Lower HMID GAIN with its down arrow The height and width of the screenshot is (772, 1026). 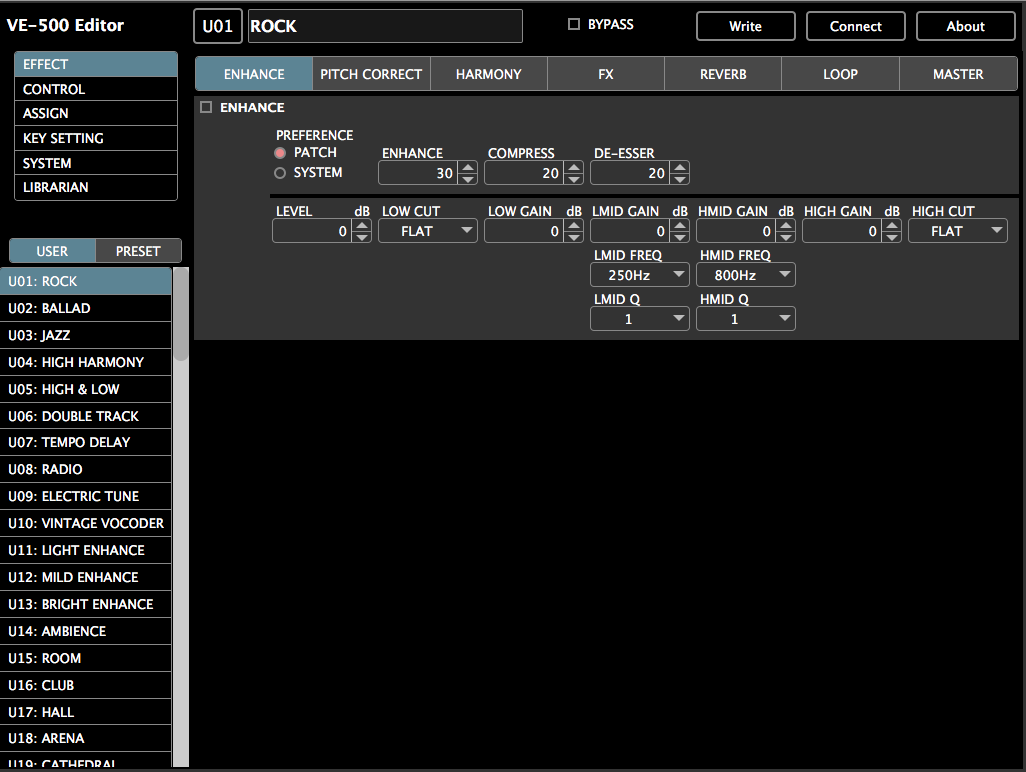coord(786,237)
